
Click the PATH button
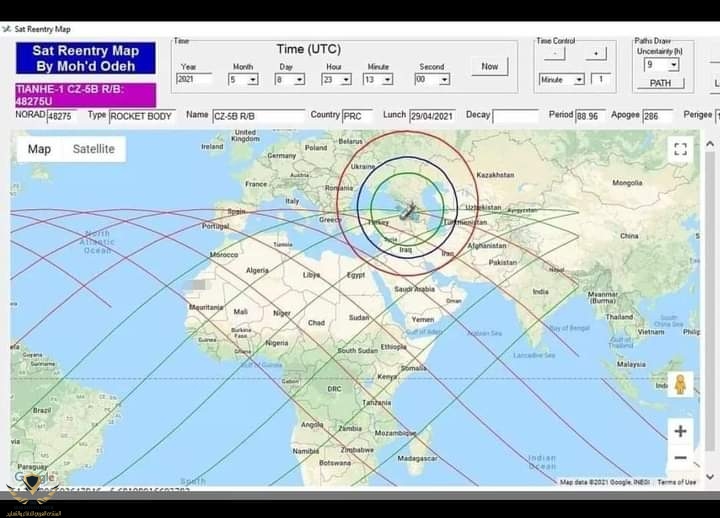pyautogui.click(x=660, y=83)
